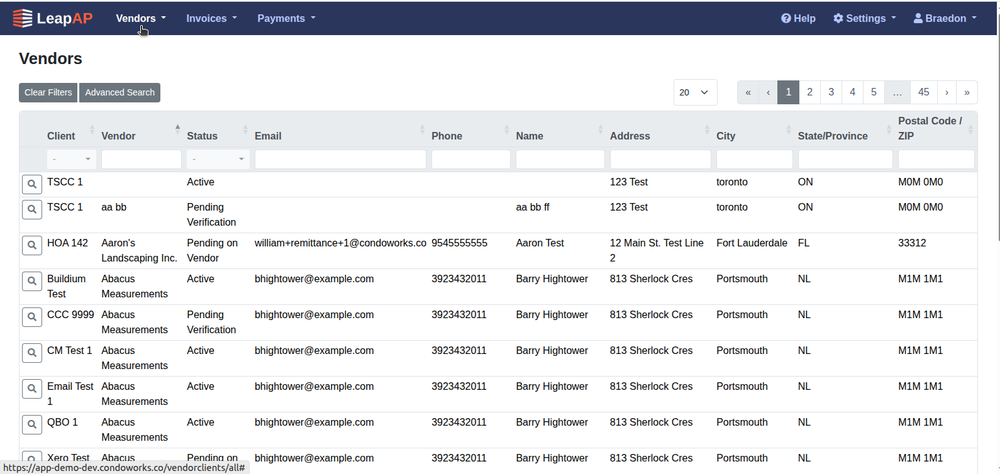View details for QBO 1 row
1000x474 pixels.
32,424
